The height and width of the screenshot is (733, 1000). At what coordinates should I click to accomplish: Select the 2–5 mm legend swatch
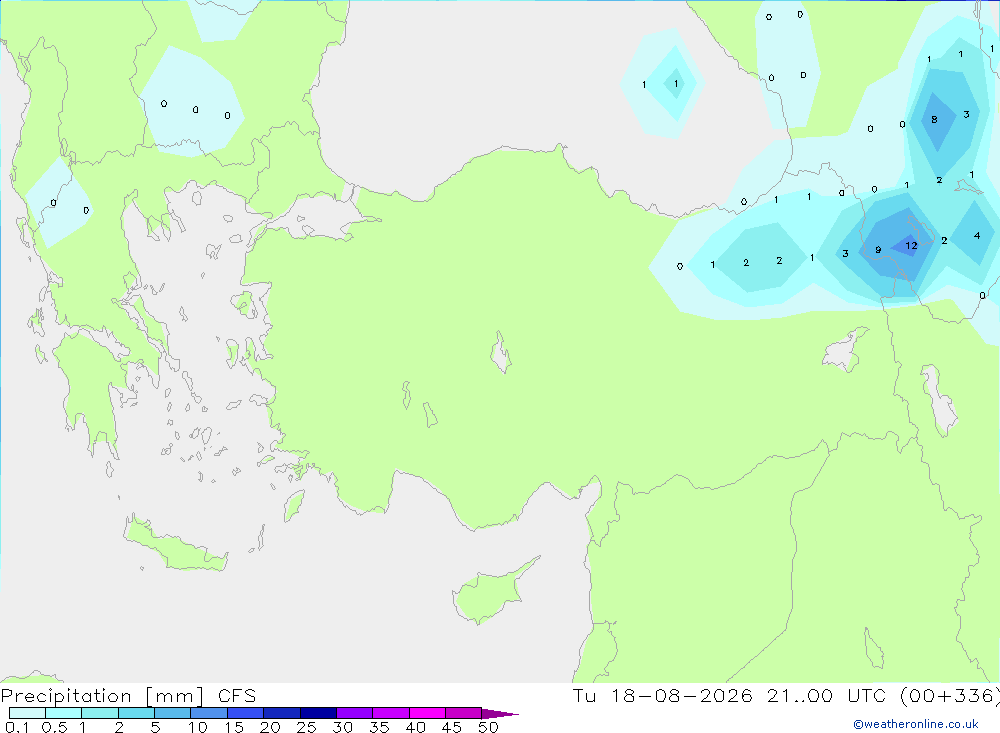click(x=136, y=713)
